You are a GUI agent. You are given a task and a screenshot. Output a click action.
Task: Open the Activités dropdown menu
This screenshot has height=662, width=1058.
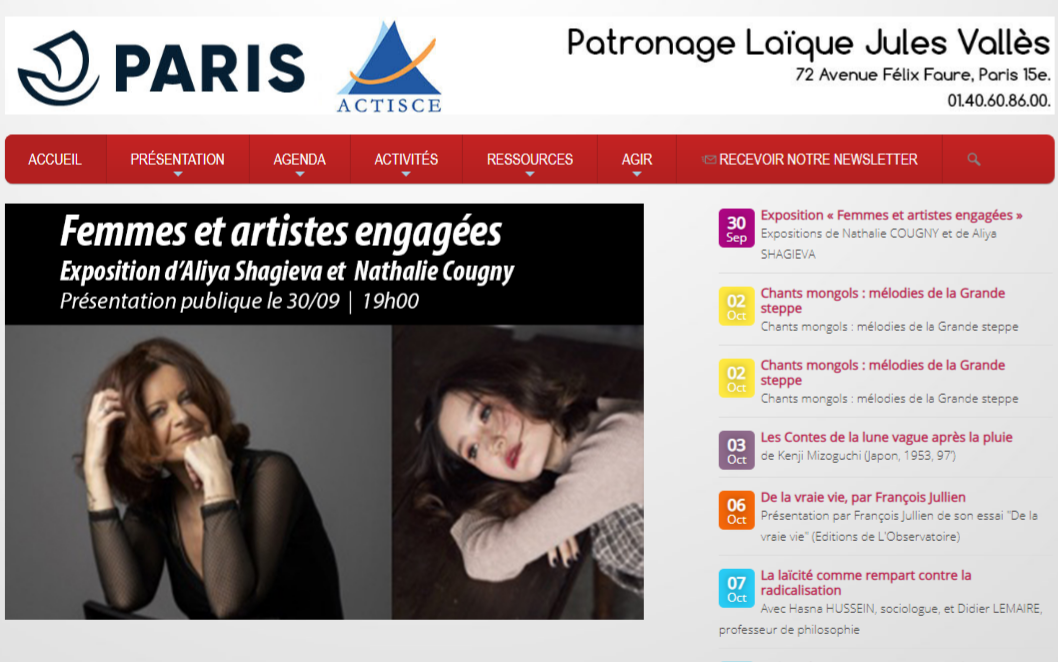coord(406,160)
